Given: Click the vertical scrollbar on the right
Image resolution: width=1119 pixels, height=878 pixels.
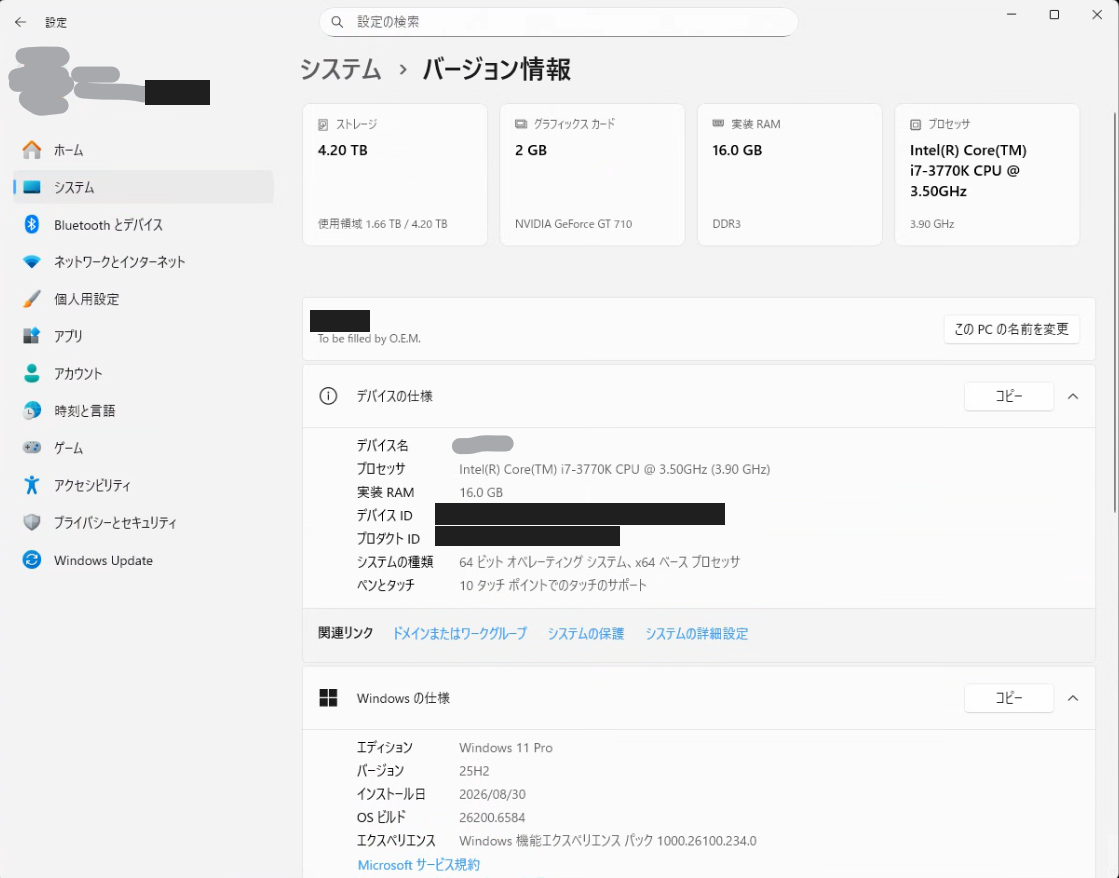Looking at the screenshot, I should 1115,312.
